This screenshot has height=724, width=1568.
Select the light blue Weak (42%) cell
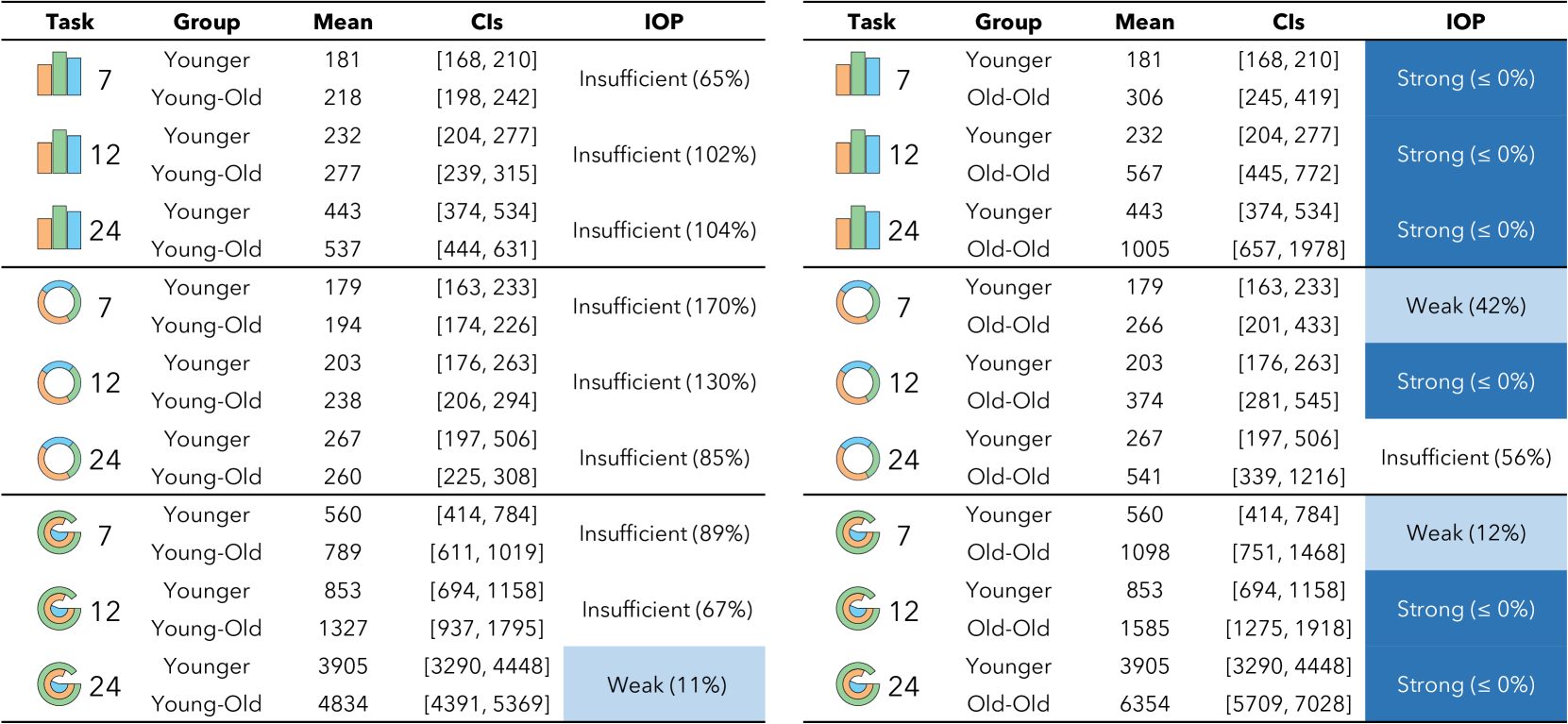pyautogui.click(x=1465, y=306)
